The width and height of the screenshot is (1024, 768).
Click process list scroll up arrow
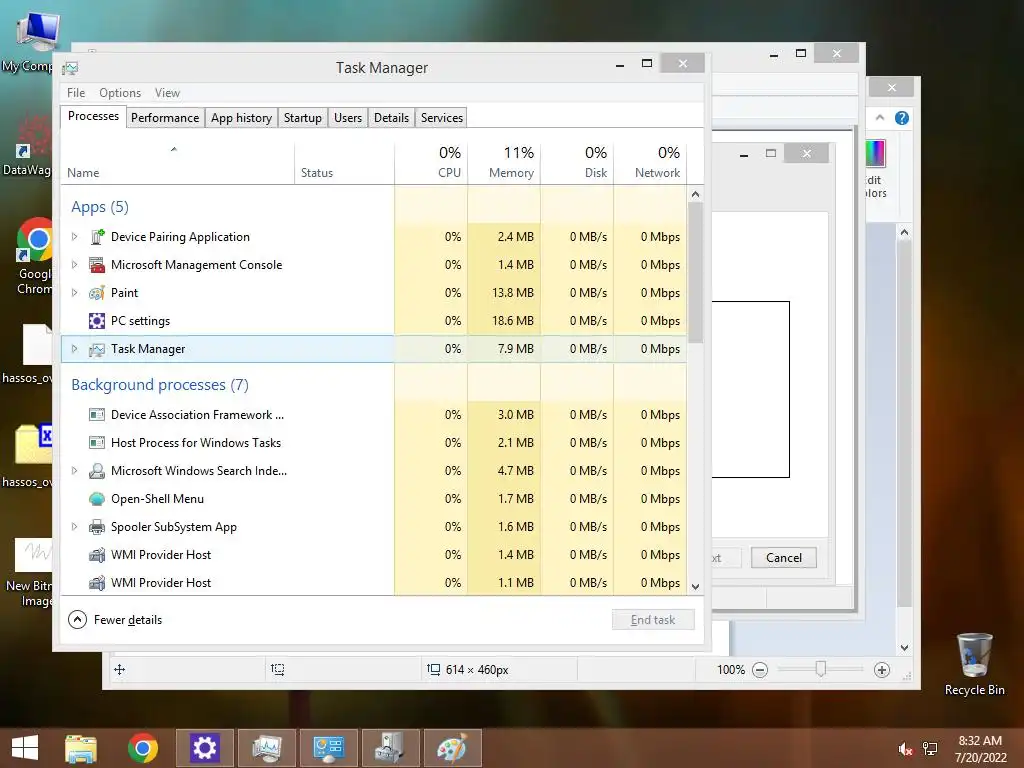pyautogui.click(x=696, y=194)
